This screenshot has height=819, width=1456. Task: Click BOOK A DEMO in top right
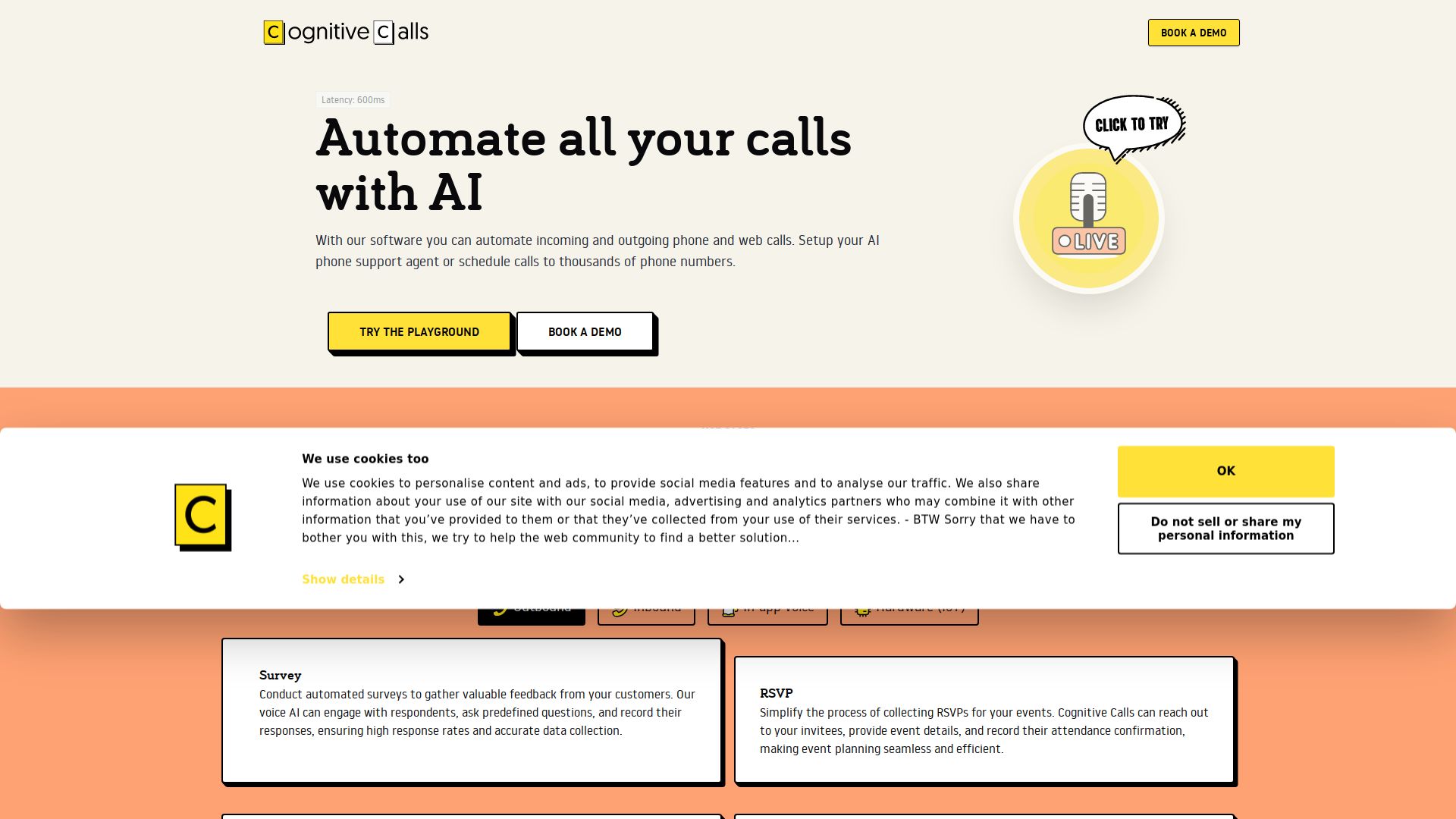(x=1194, y=32)
